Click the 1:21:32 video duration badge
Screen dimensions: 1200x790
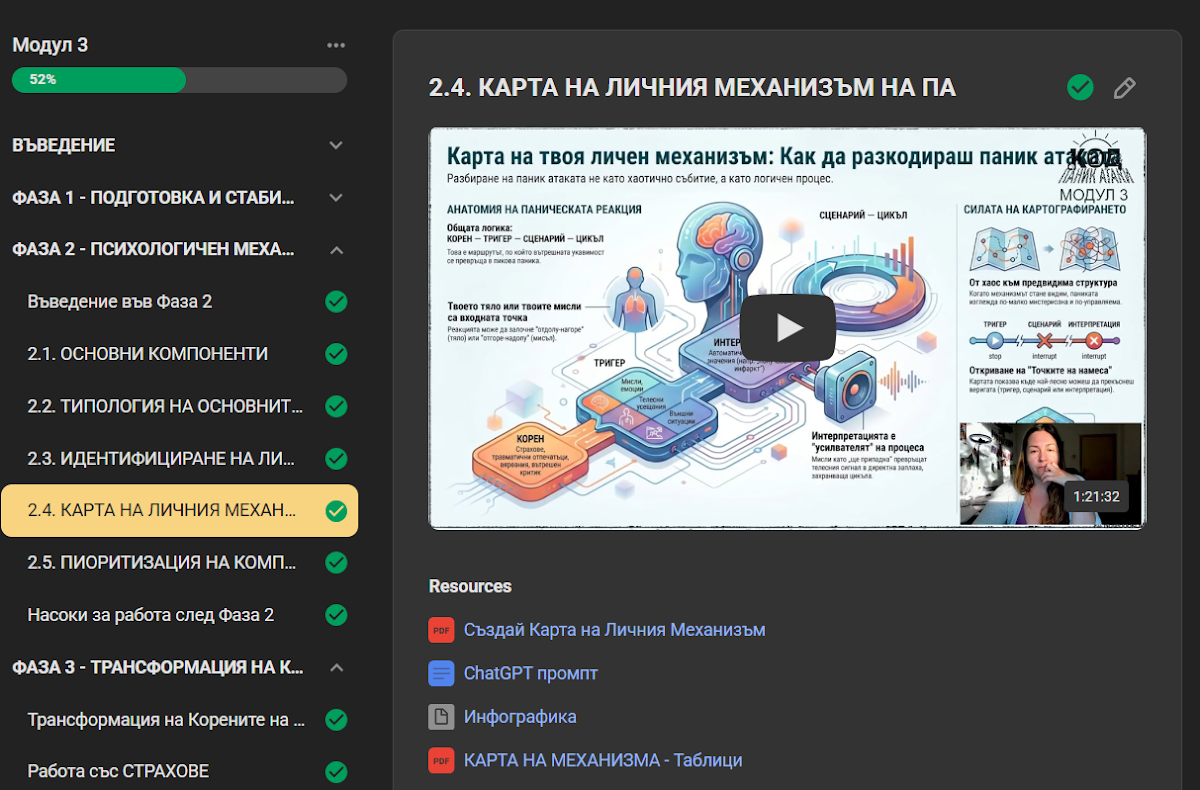pos(1097,496)
